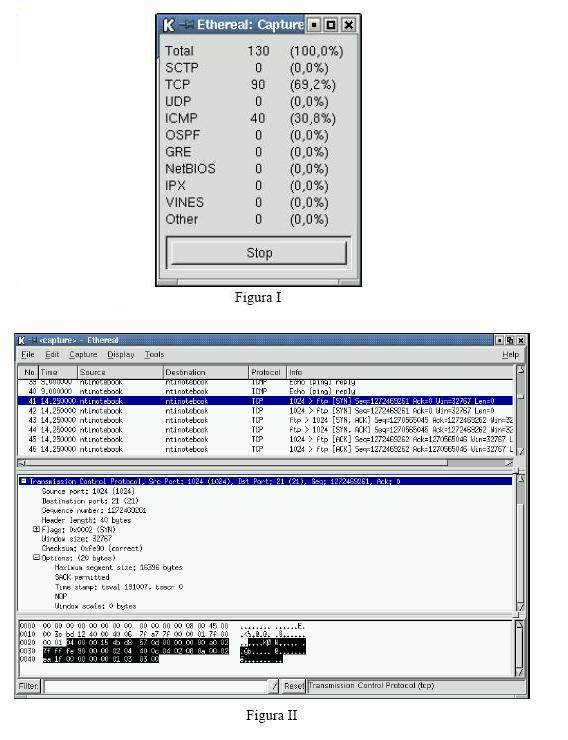This screenshot has height=740, width=568.
Task: Collapse Transmission Control Protocol tree node
Action: (x=23, y=481)
